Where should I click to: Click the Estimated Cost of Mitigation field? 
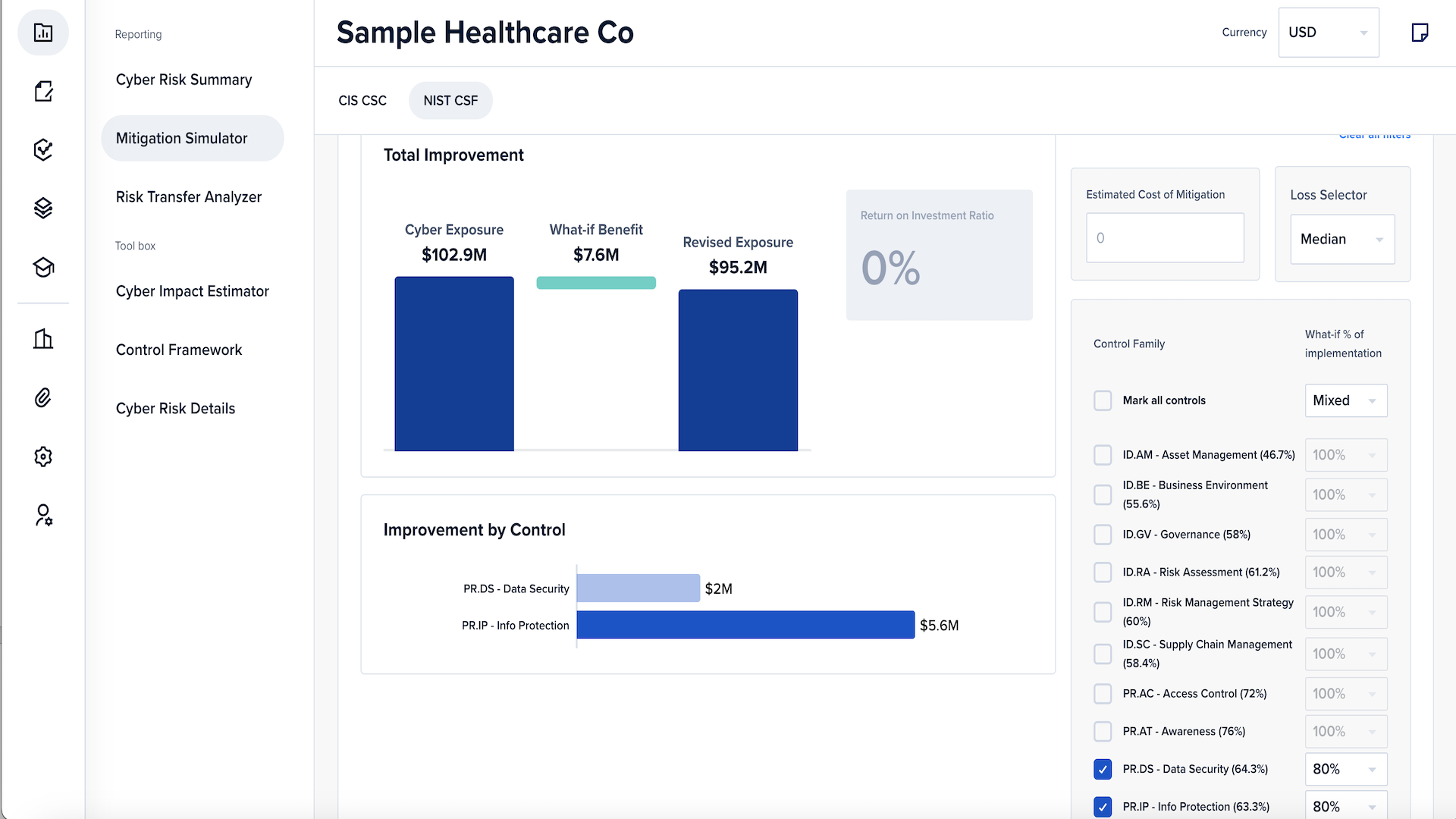tap(1164, 238)
